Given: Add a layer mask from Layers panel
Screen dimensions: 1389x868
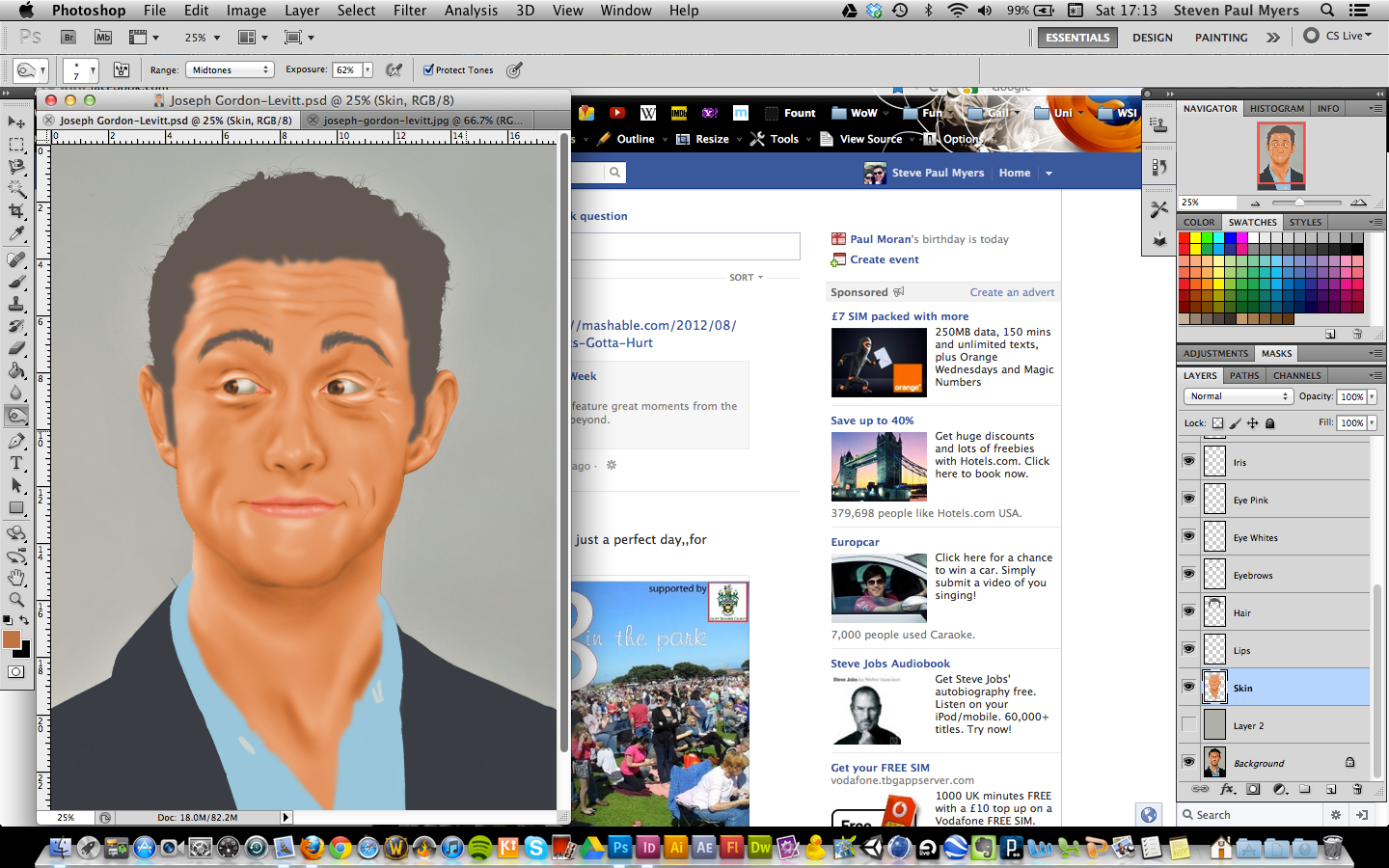Looking at the screenshot, I should coord(1253,789).
